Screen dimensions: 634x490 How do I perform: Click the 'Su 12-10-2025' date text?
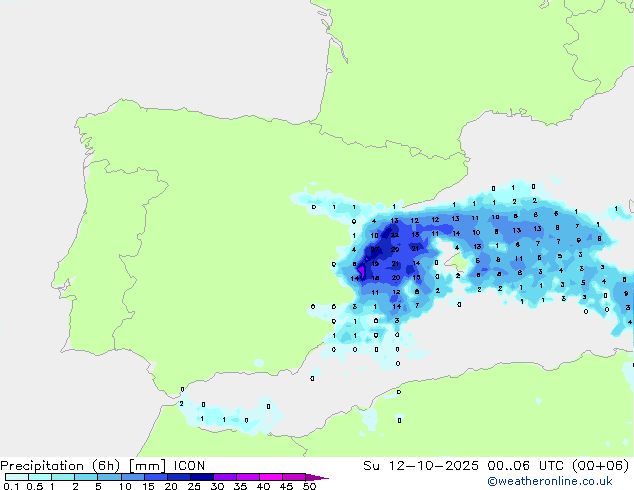coord(421,466)
